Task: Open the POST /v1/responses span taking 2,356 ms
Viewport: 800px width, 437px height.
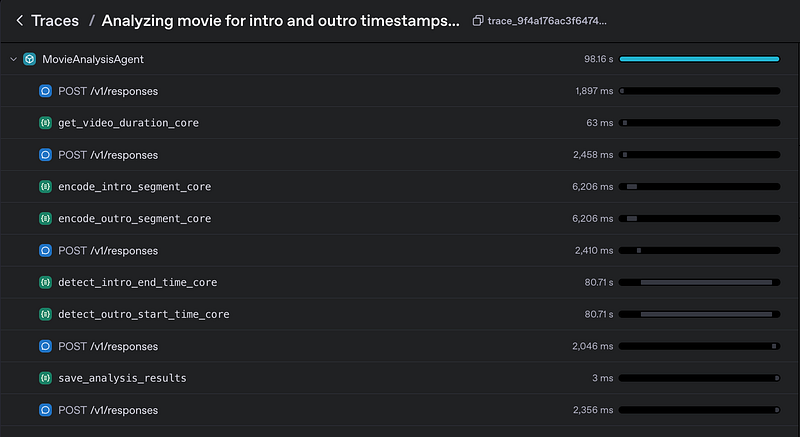Action: click(108, 410)
